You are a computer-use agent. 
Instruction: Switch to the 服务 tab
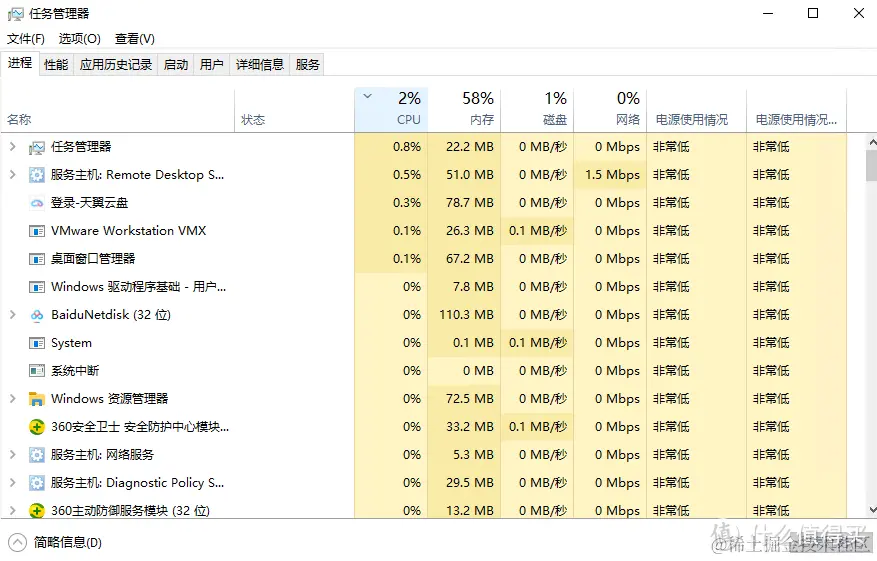coord(308,65)
